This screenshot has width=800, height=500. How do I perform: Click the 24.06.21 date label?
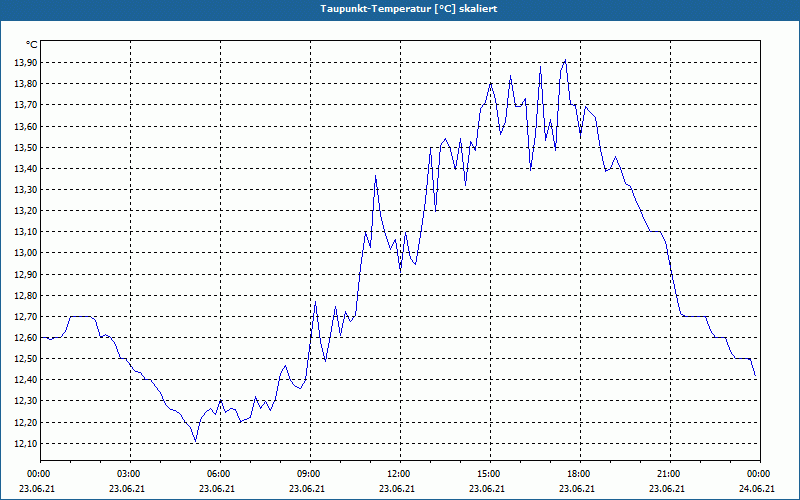(x=757, y=489)
